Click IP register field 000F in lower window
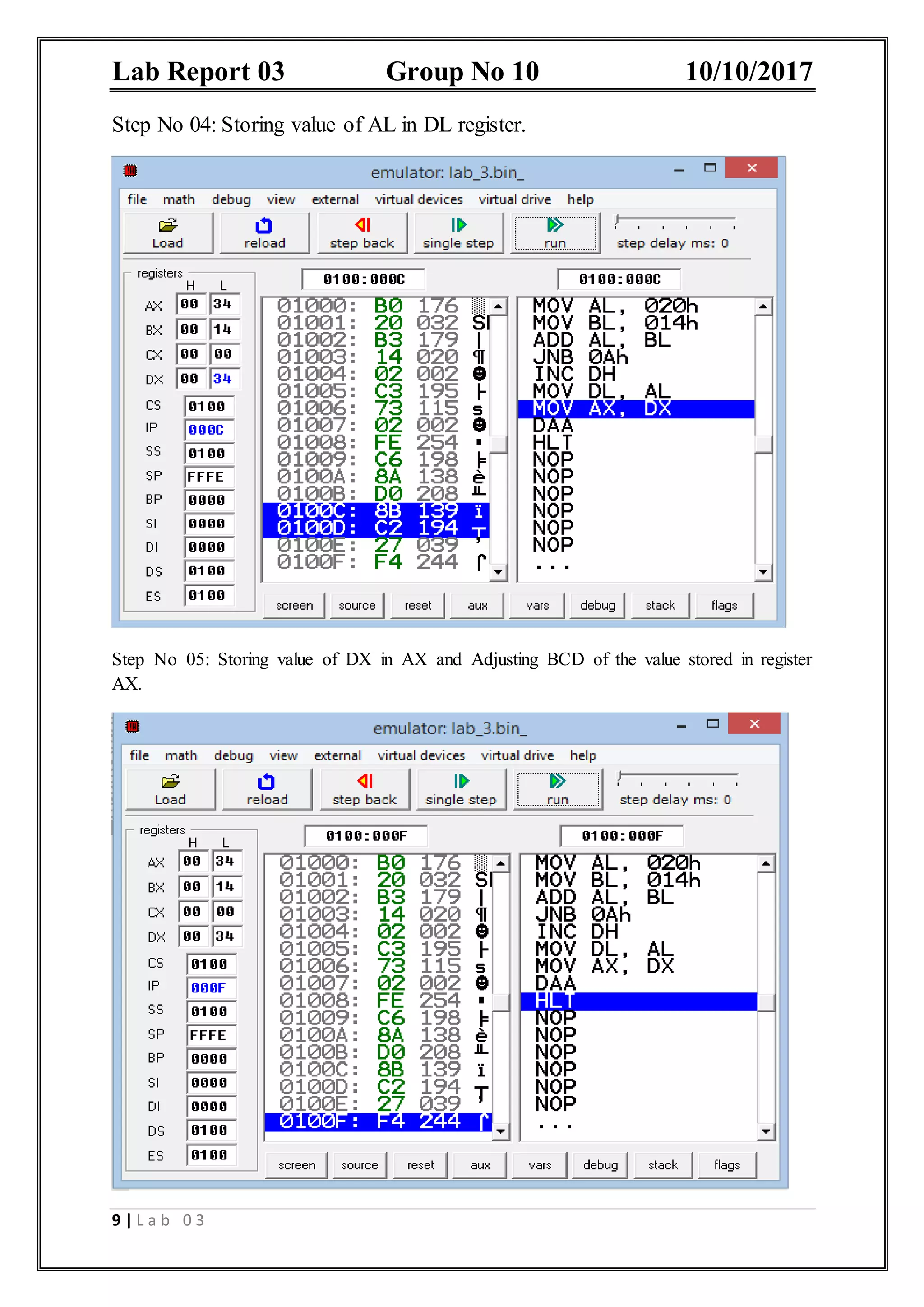The image size is (924, 1307). [211, 987]
